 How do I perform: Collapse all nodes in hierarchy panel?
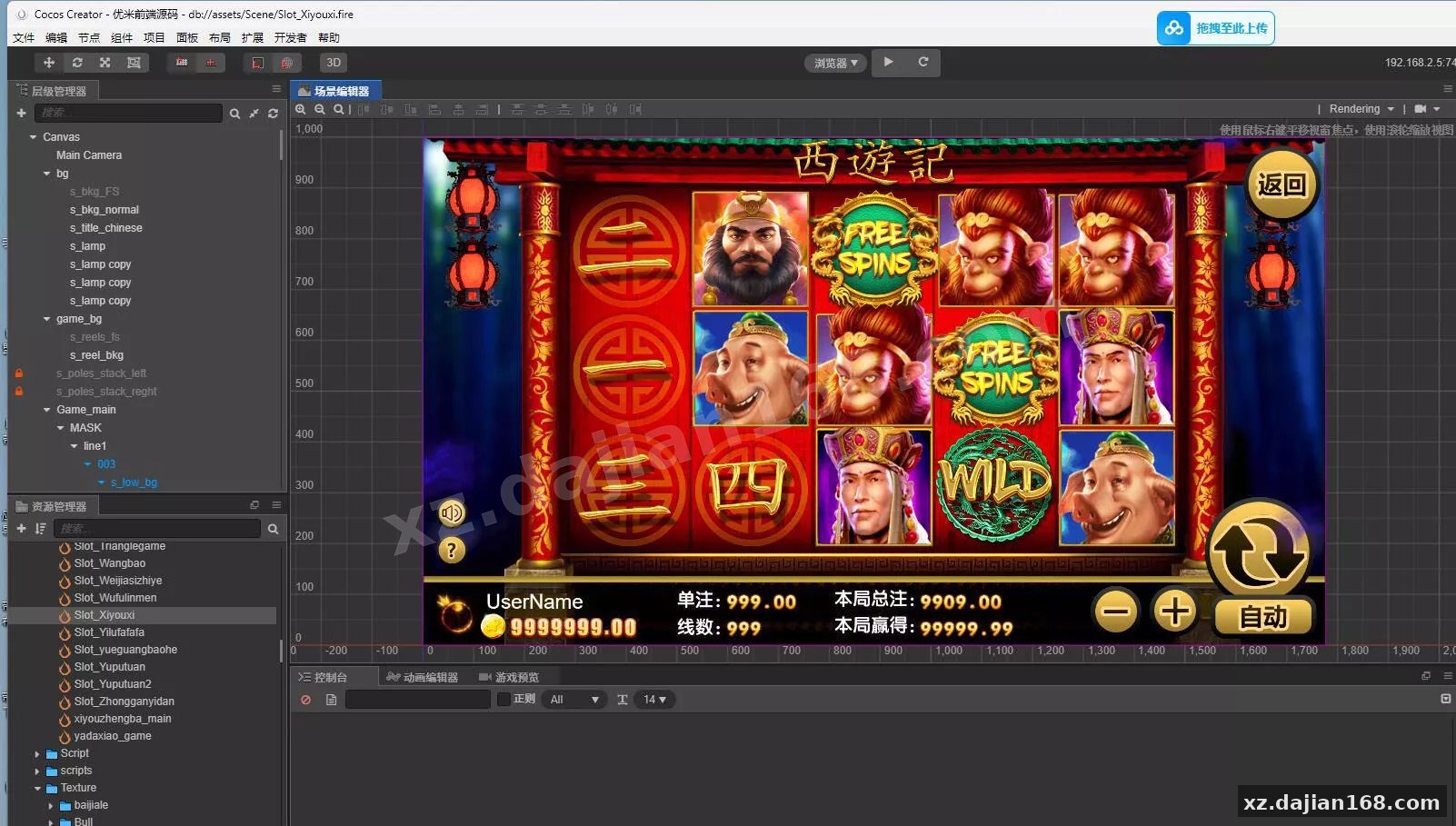254,114
